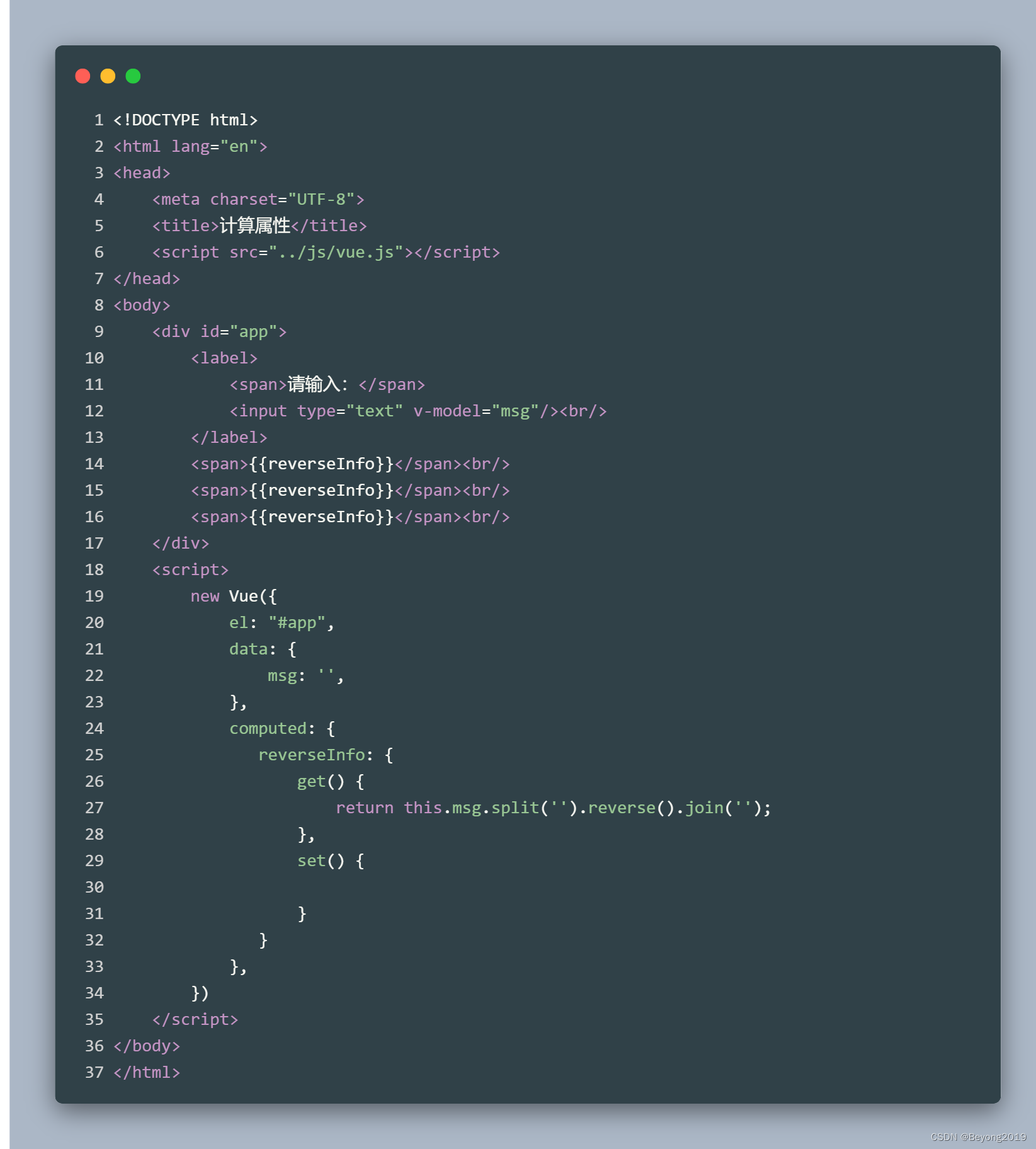1036x1149 pixels.
Task: Click the opening '<label>' tag
Action: (x=224, y=358)
